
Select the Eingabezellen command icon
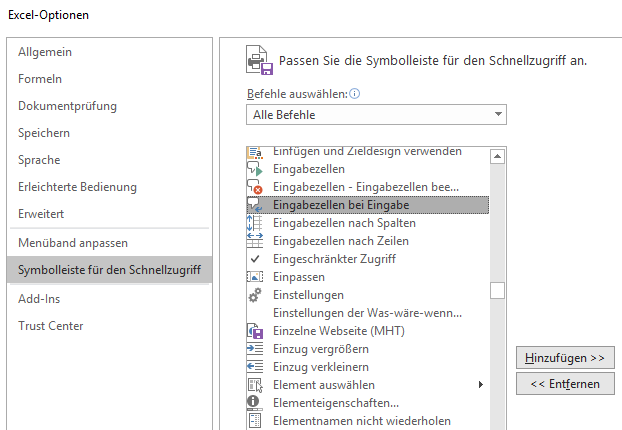[255, 169]
